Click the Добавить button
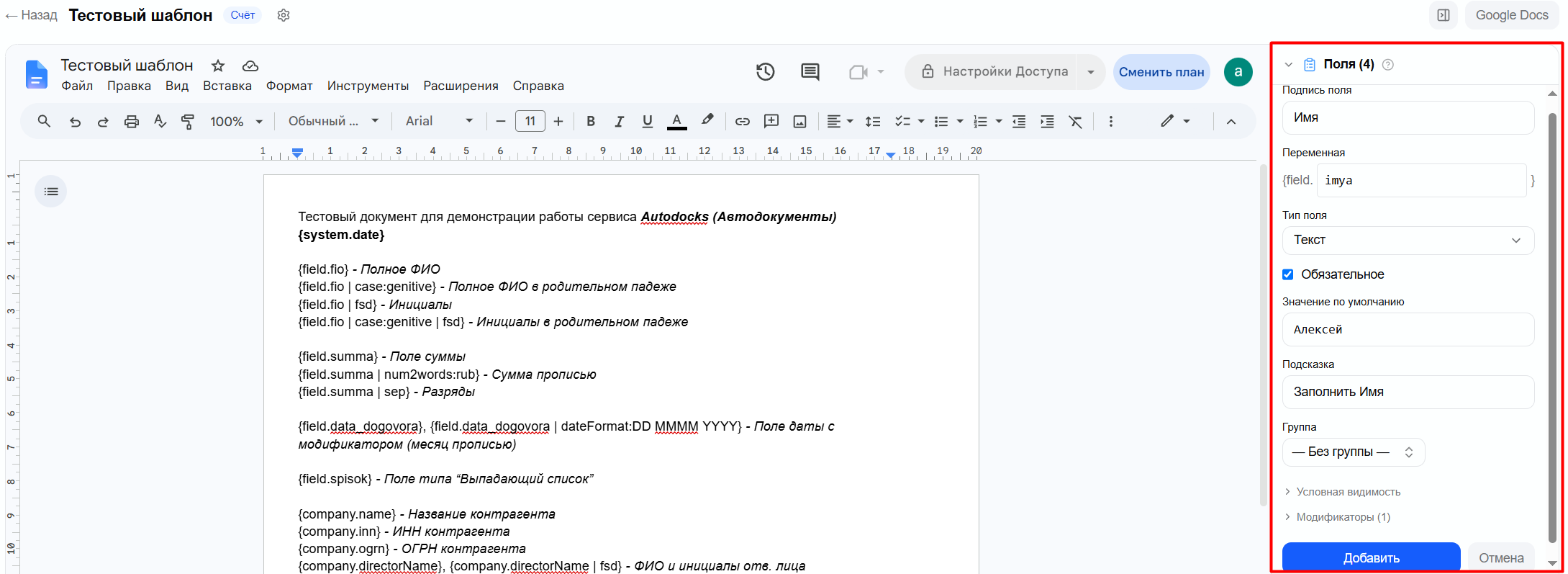The width and height of the screenshot is (1568, 574). click(1371, 557)
